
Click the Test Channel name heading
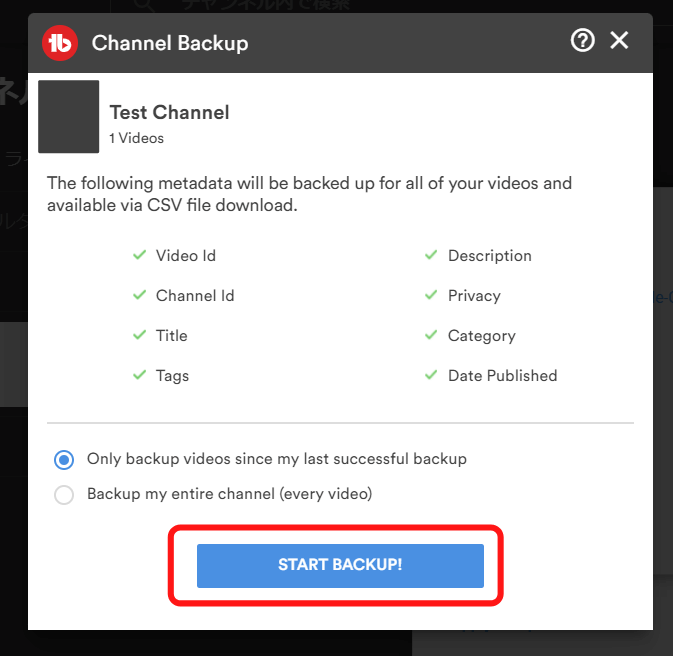[x=170, y=112]
